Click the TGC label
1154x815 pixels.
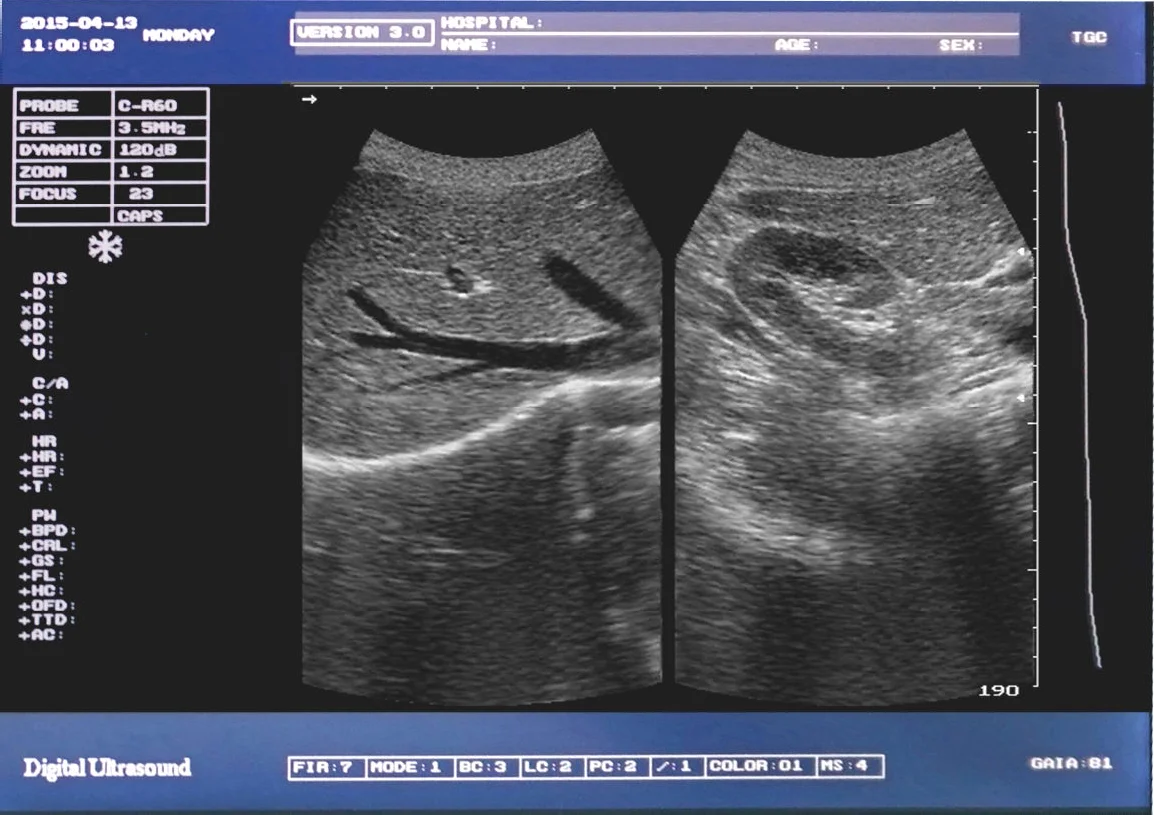(x=1088, y=37)
